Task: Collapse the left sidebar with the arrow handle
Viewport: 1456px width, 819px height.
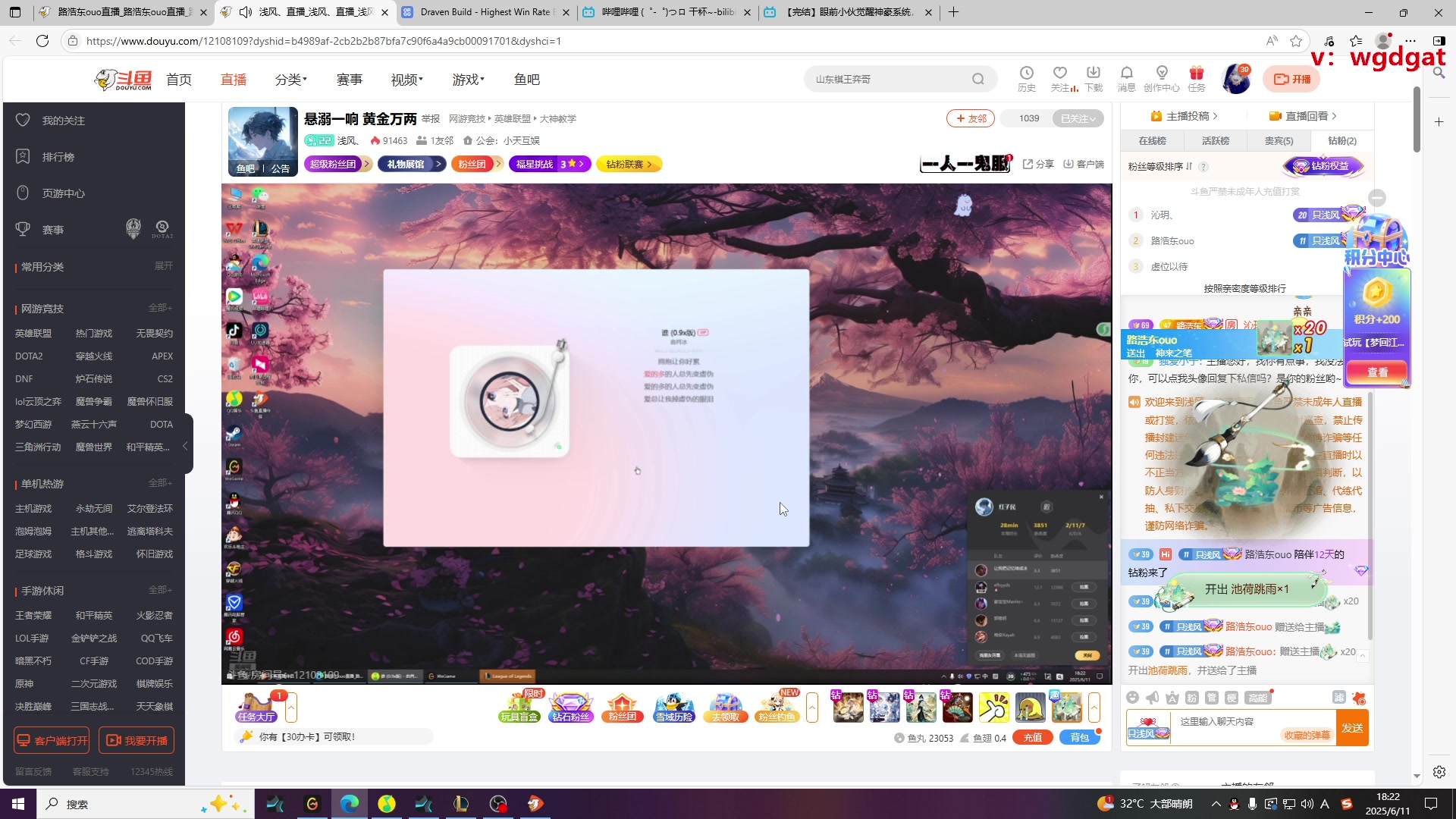Action: tap(185, 447)
